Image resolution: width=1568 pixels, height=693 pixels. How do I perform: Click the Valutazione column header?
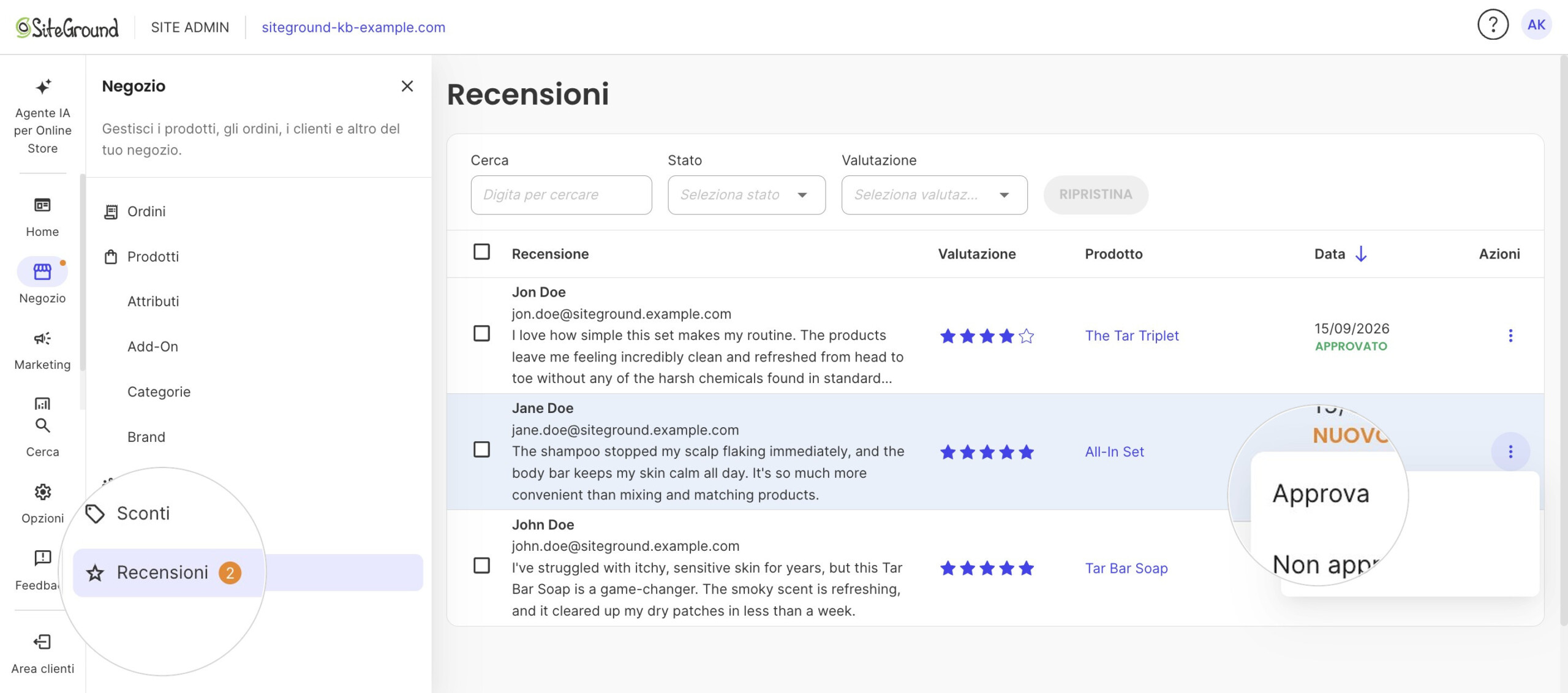point(977,254)
